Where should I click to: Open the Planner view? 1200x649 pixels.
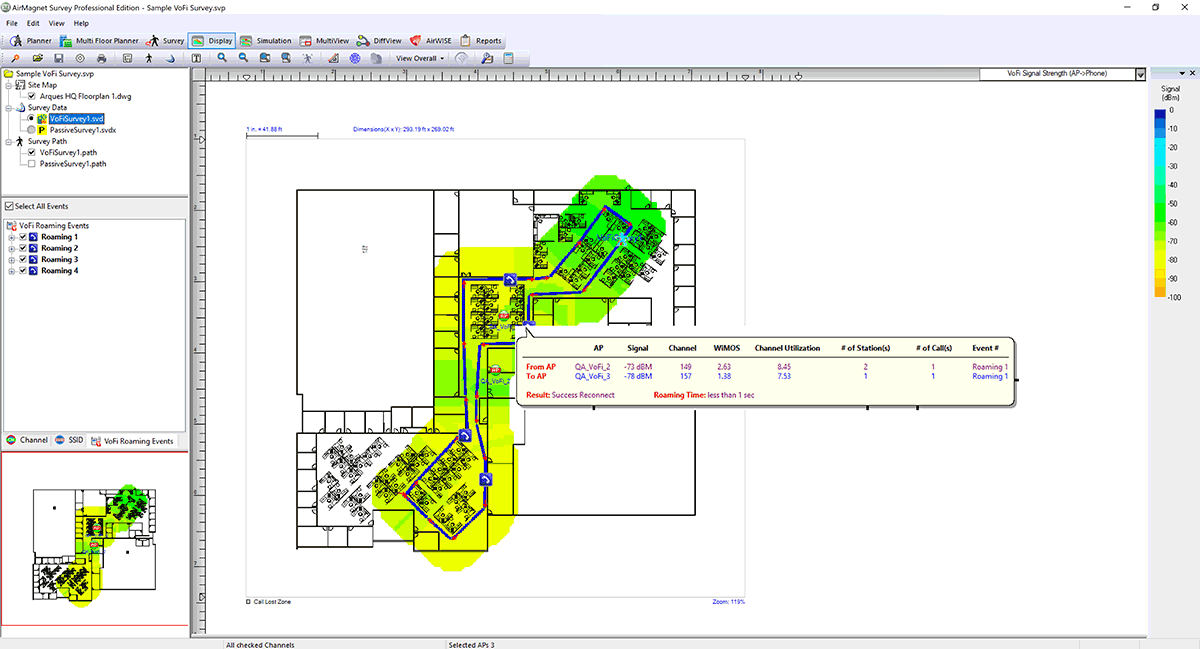coord(31,41)
